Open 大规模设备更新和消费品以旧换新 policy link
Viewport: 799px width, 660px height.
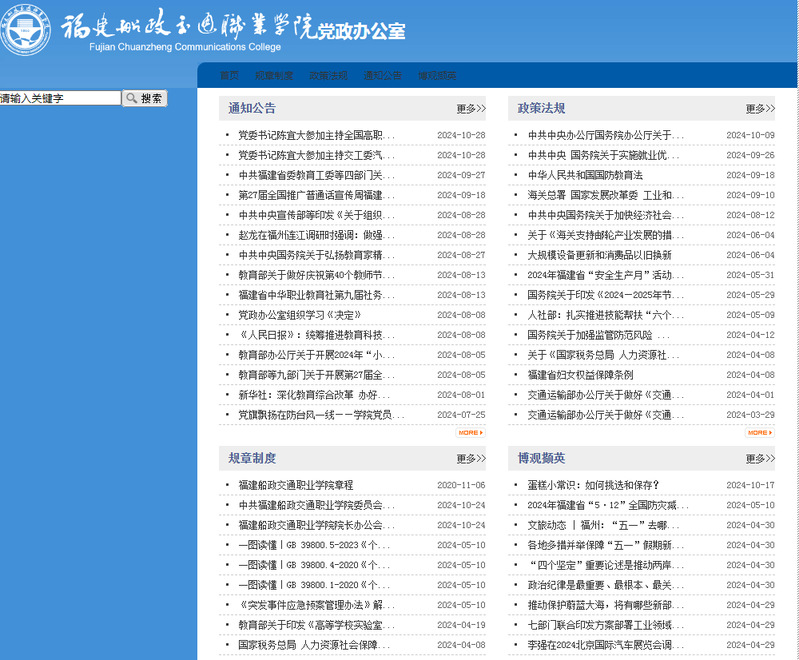click(599, 255)
